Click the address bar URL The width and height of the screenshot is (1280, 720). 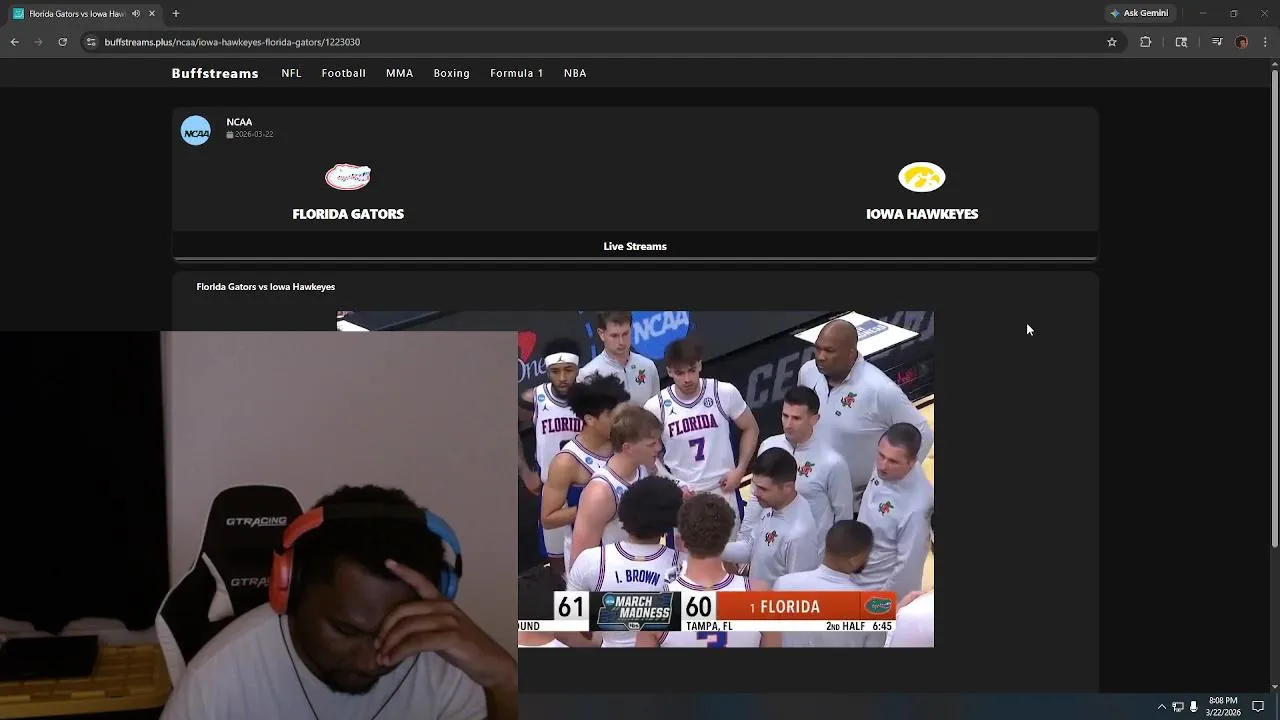point(232,42)
